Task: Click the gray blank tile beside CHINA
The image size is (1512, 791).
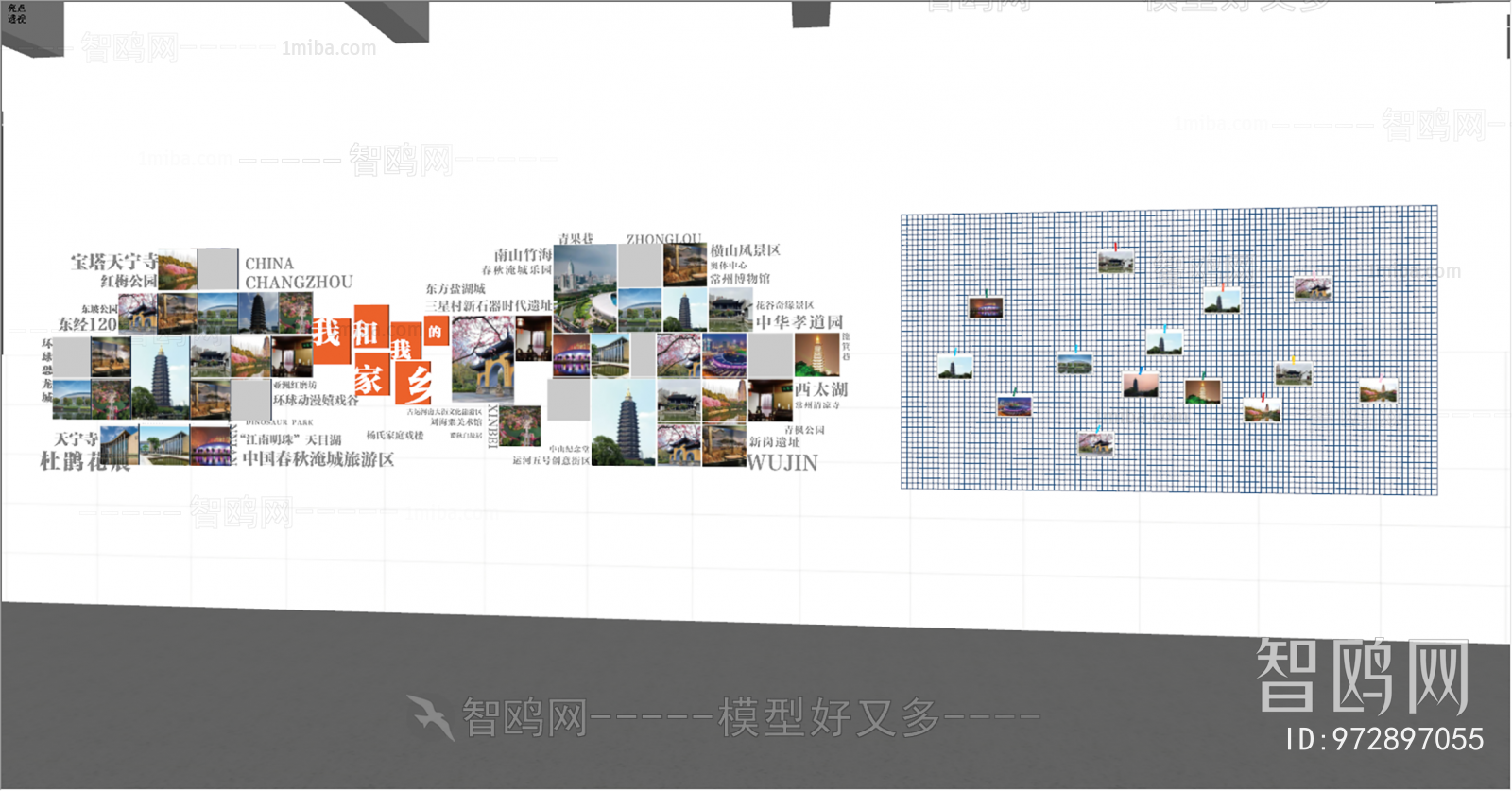Action: 218,269
